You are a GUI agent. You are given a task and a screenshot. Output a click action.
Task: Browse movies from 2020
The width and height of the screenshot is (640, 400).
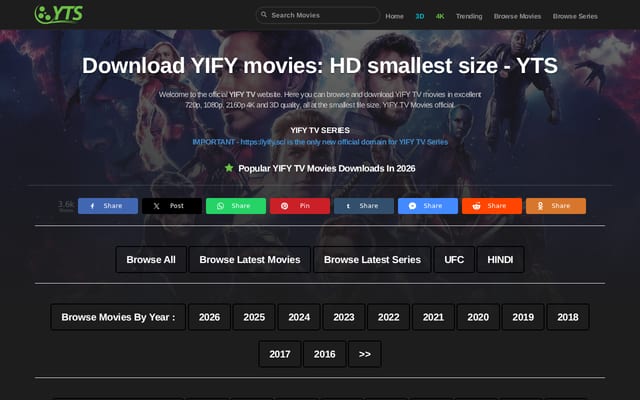tap(478, 317)
